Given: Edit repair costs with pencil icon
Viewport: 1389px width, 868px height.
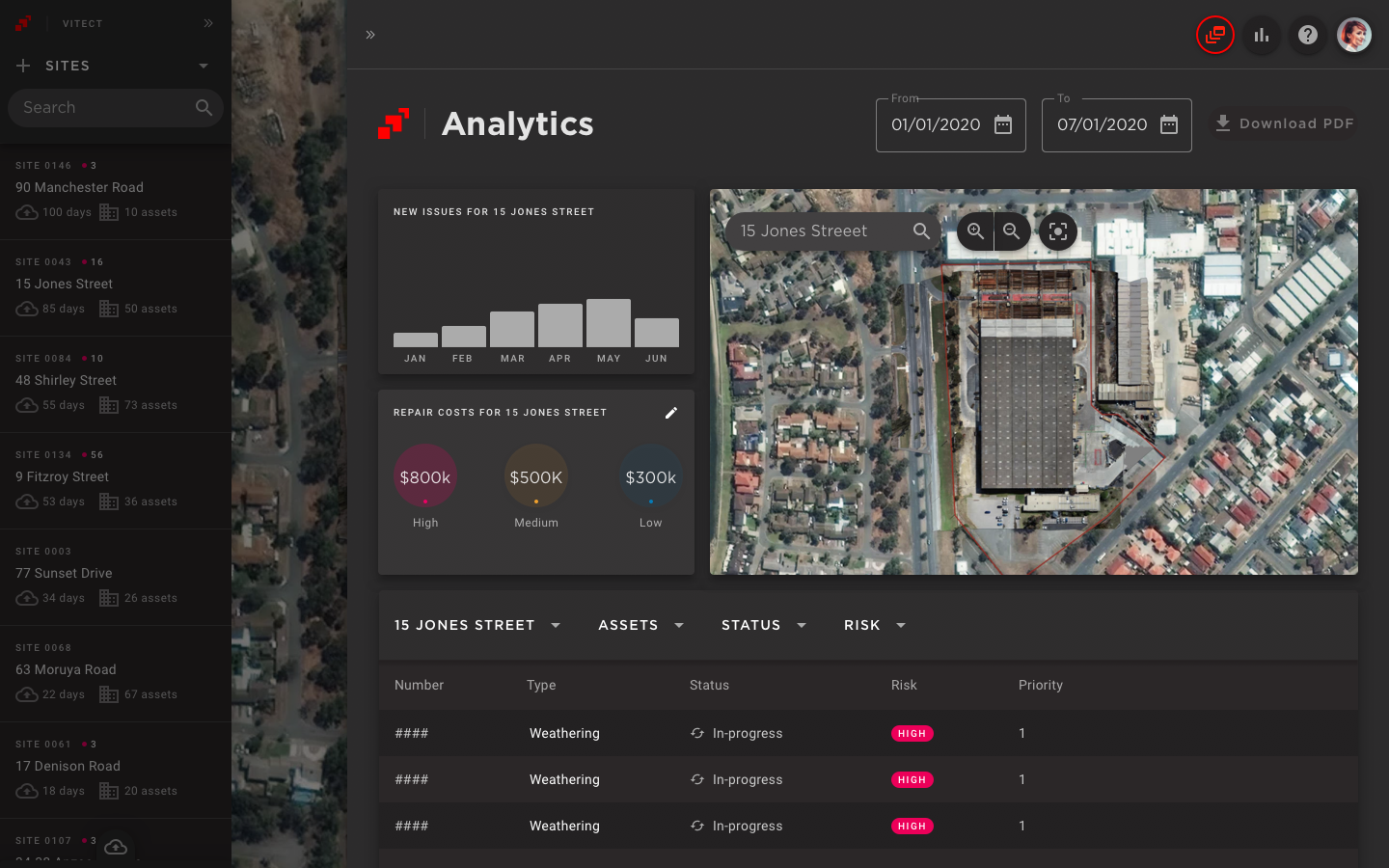Looking at the screenshot, I should (671, 413).
